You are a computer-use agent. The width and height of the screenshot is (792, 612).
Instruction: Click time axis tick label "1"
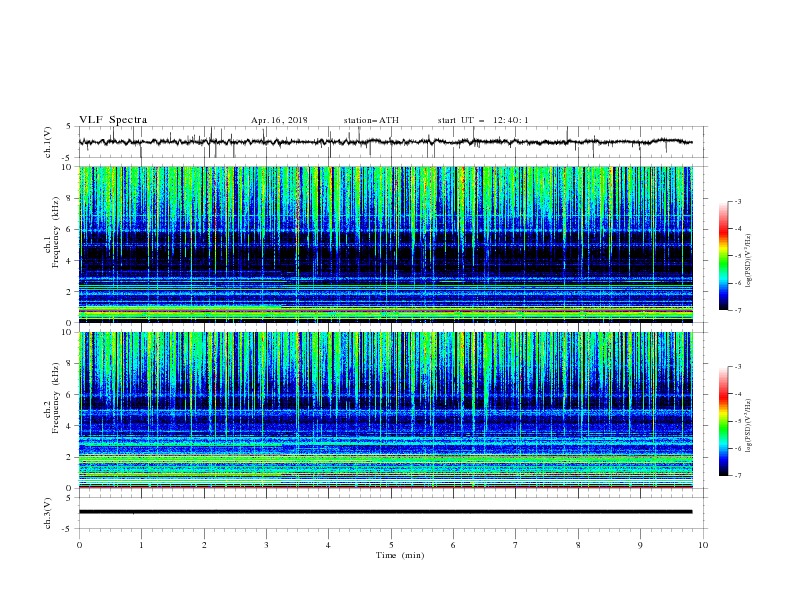click(141, 545)
